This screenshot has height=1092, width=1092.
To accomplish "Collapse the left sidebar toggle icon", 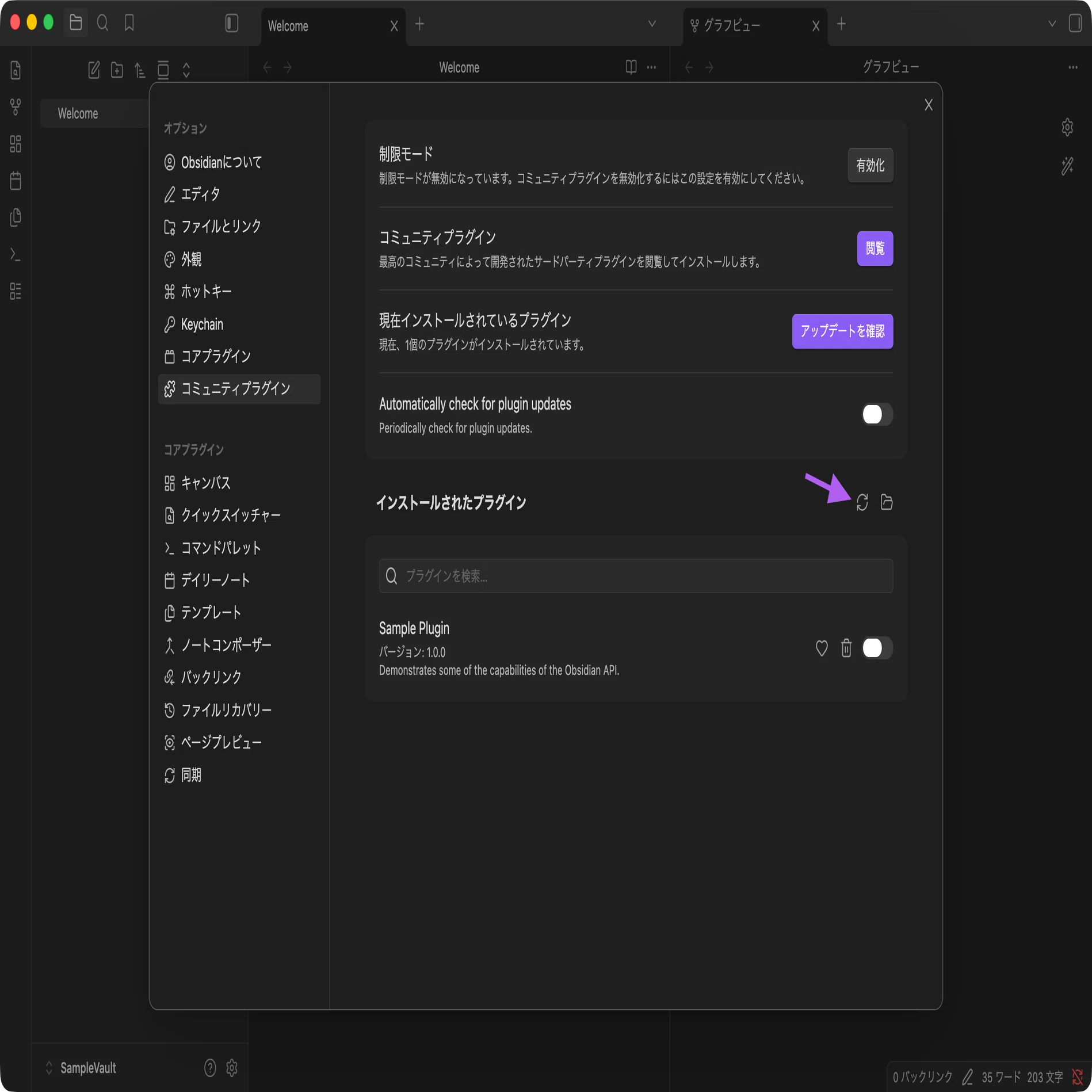I will [231, 23].
